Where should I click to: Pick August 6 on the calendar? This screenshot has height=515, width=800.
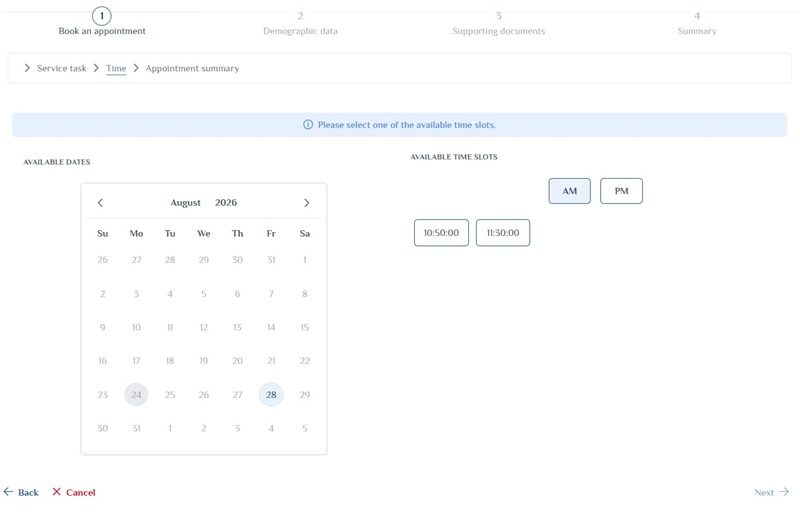(x=237, y=293)
